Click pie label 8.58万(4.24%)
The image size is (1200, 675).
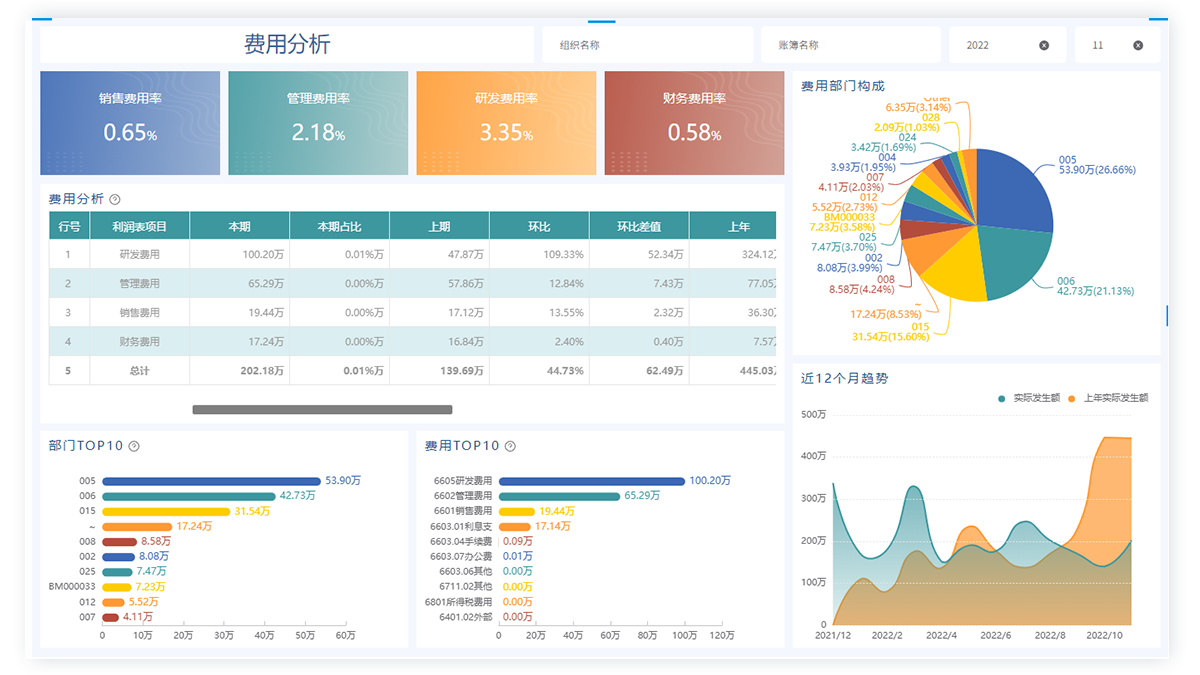[x=862, y=290]
